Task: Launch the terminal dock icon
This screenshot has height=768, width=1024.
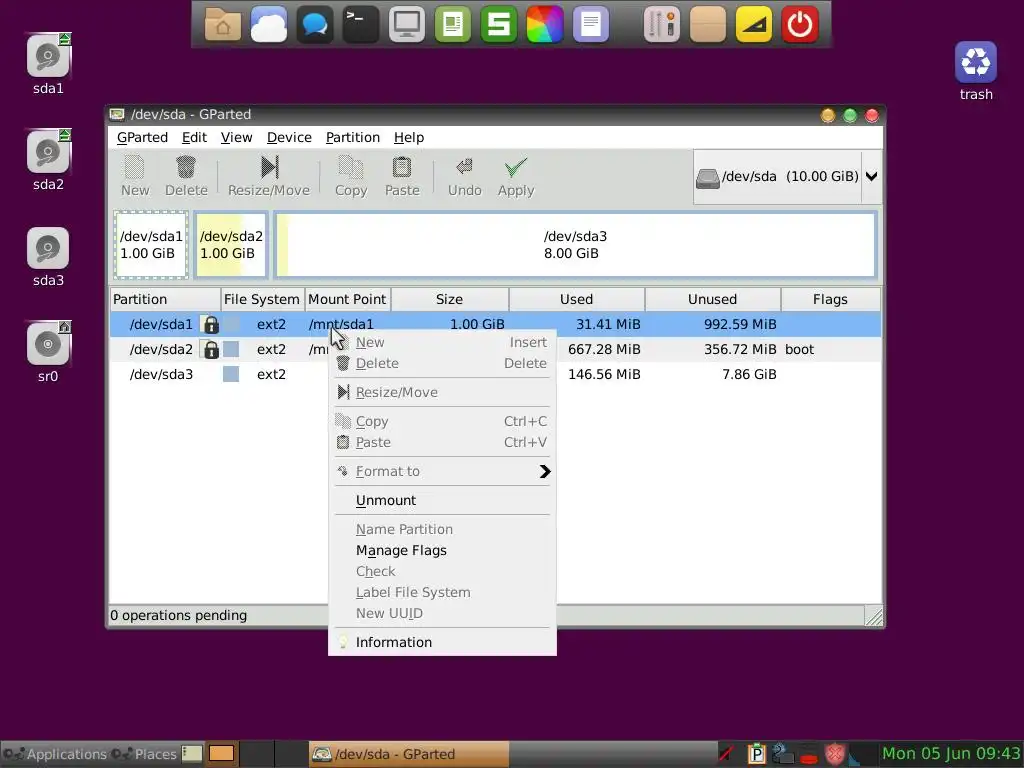Action: [x=360, y=25]
